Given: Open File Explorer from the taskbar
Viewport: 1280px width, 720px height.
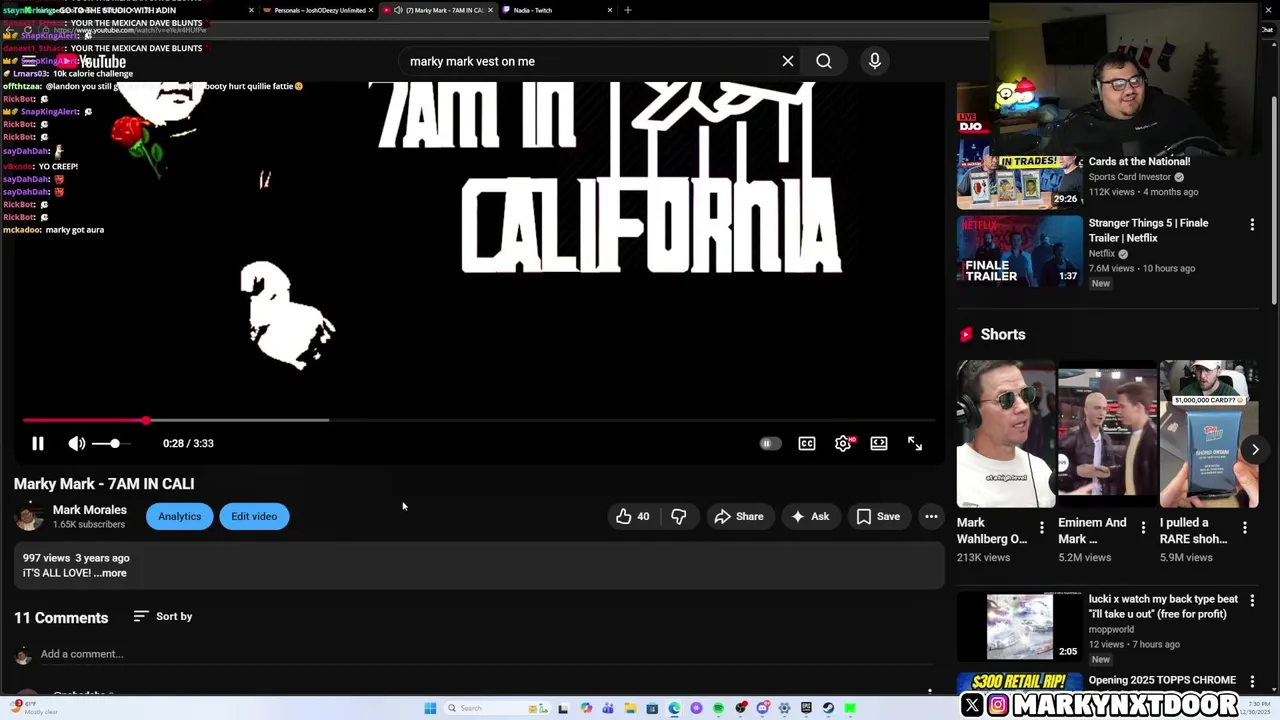Looking at the screenshot, I should (630, 708).
